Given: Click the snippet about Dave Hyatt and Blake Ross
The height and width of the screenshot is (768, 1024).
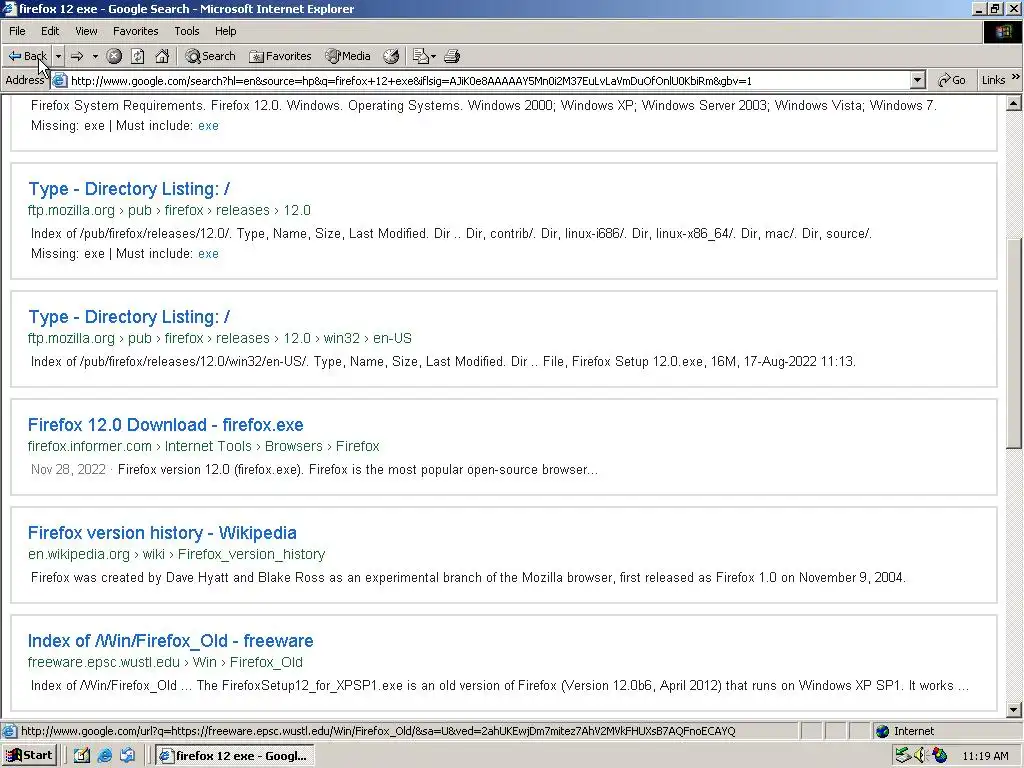Looking at the screenshot, I should click(x=468, y=578).
